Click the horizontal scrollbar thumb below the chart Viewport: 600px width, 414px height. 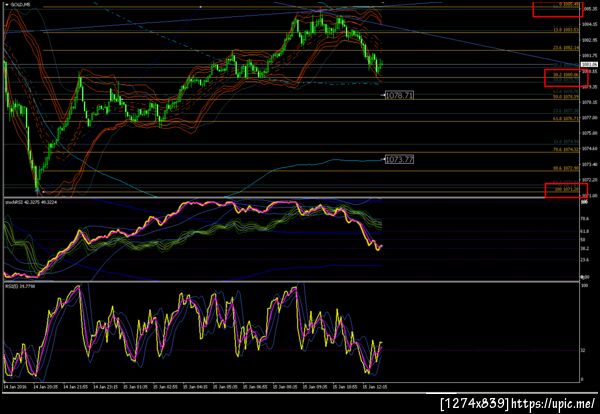coord(441,393)
